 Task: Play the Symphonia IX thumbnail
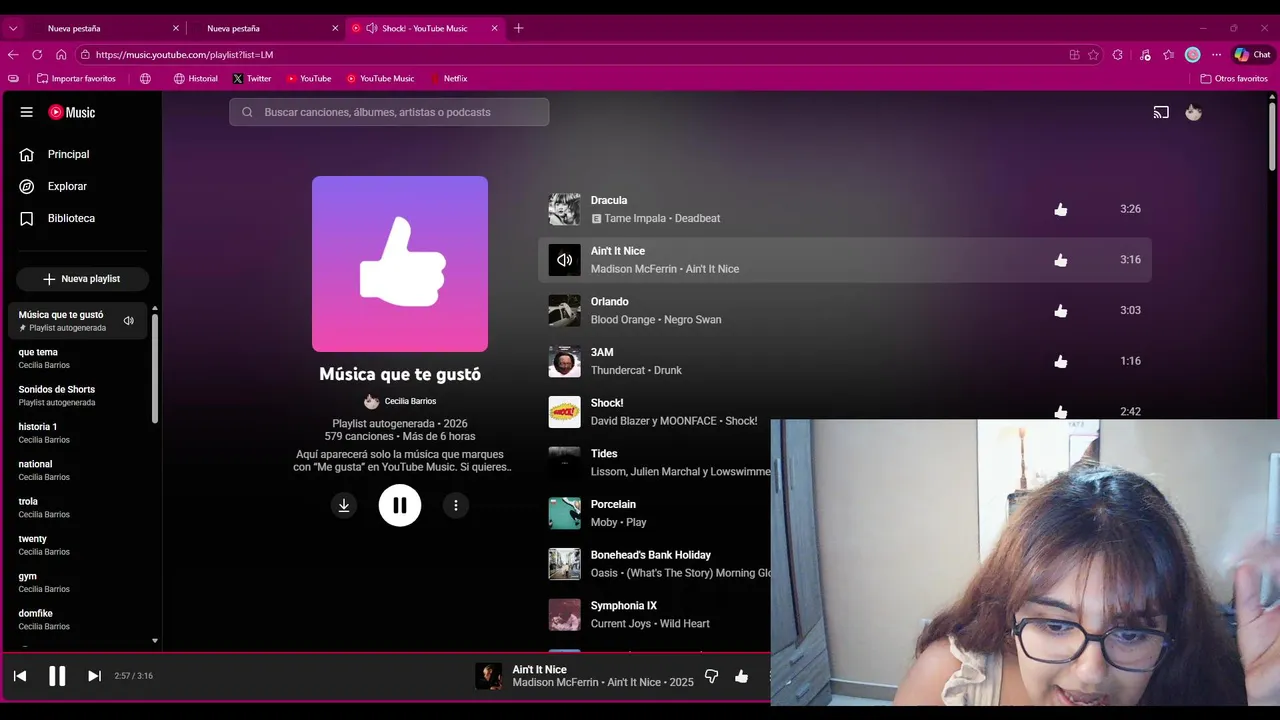(x=564, y=615)
